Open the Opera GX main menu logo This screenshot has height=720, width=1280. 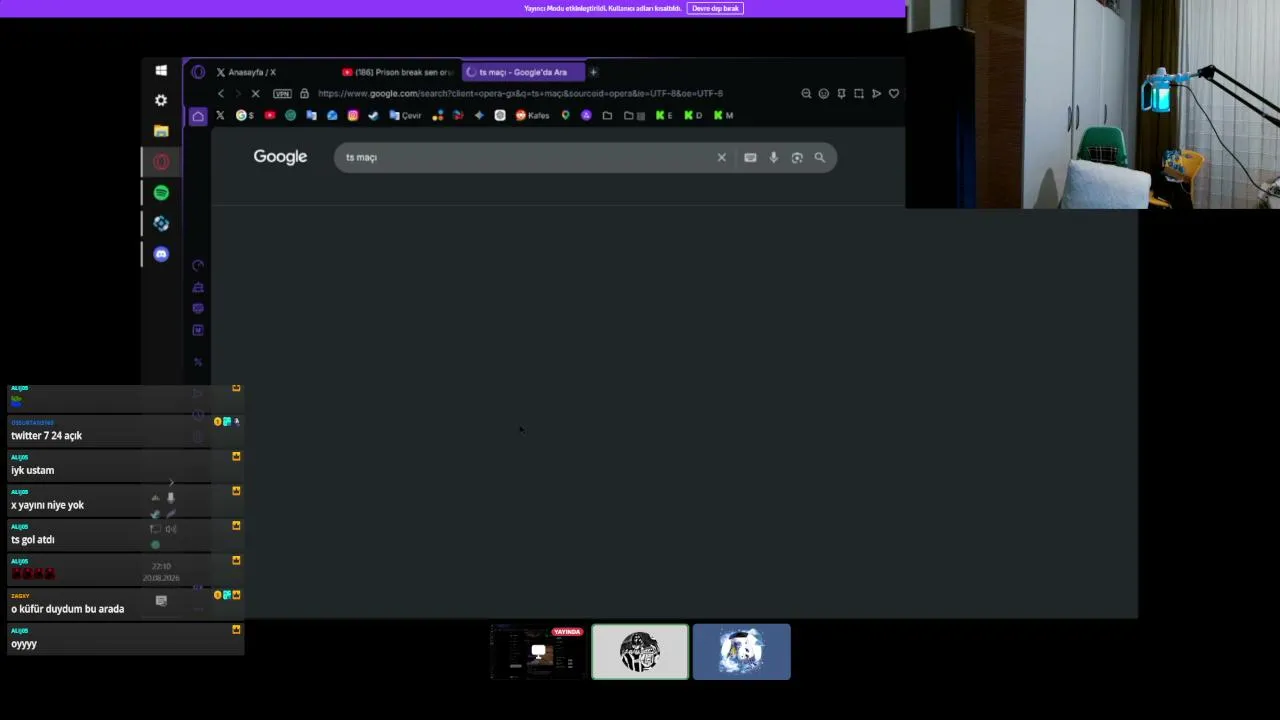coord(198,72)
